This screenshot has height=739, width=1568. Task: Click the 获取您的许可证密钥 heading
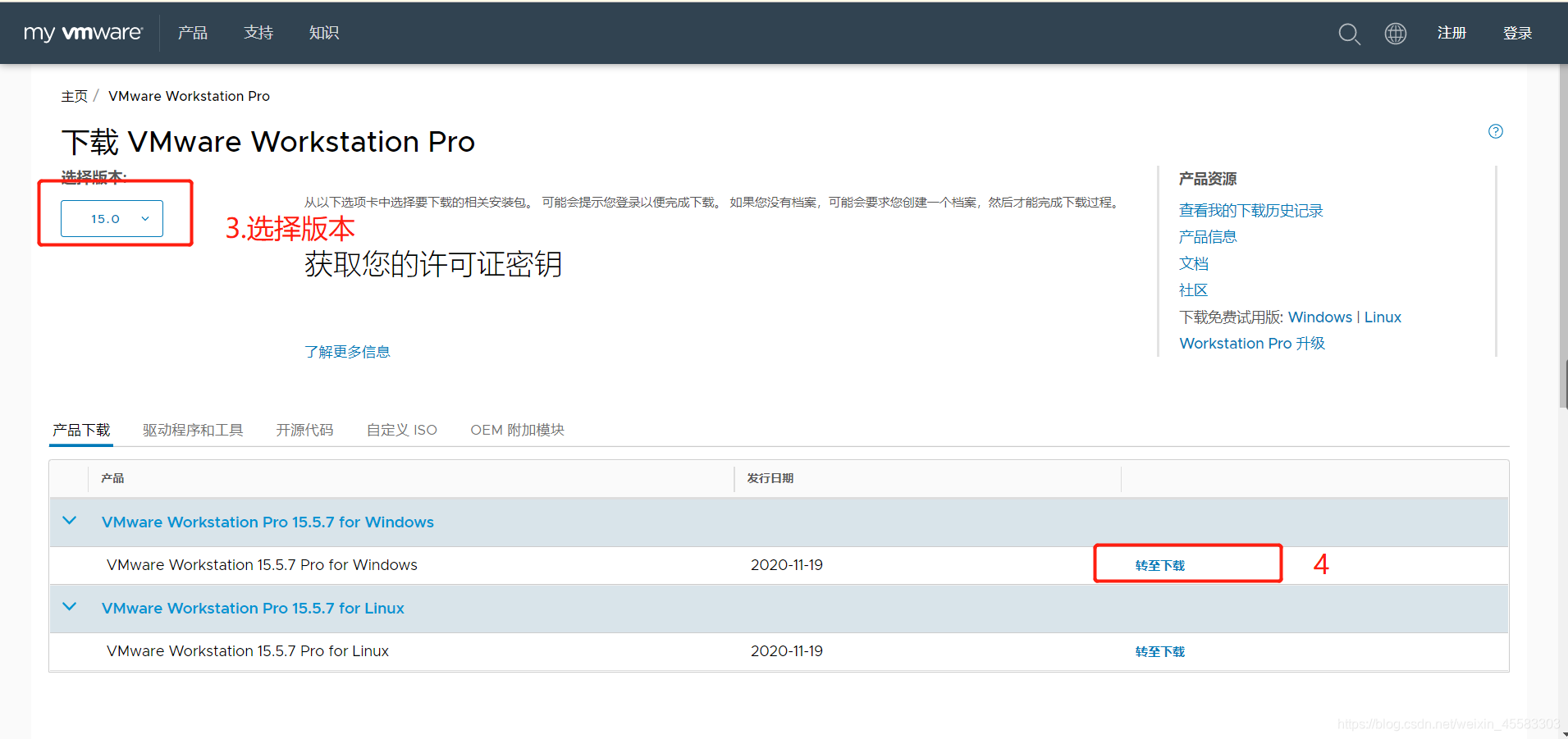click(x=433, y=264)
